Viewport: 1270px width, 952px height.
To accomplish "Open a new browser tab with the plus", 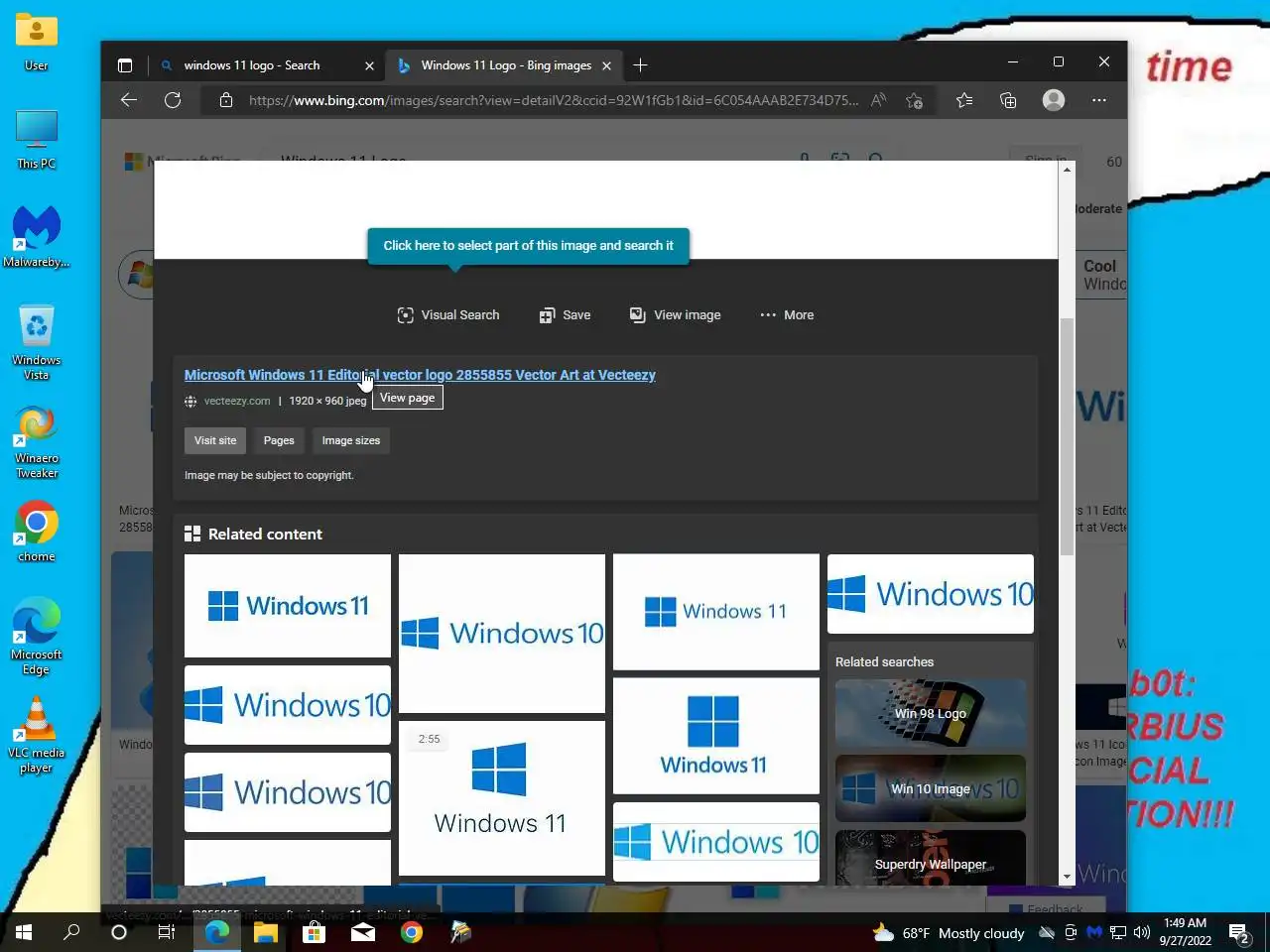I will 640,65.
